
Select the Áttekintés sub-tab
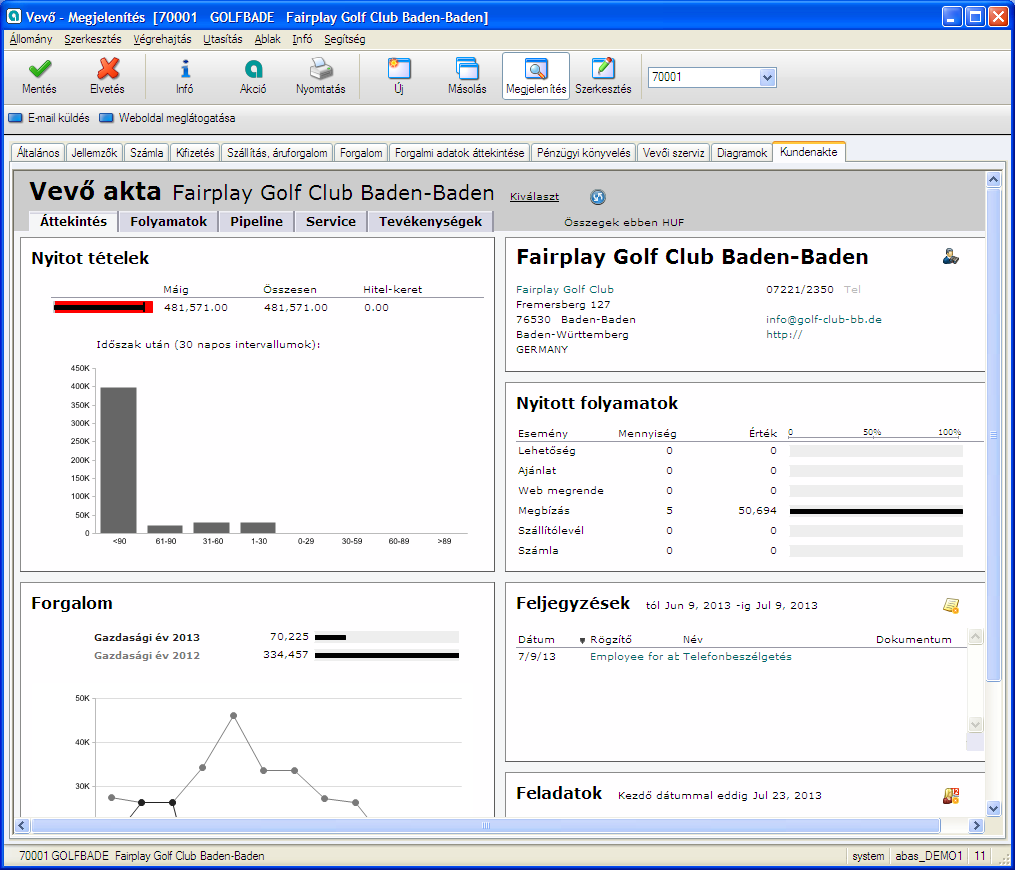[x=73, y=221]
